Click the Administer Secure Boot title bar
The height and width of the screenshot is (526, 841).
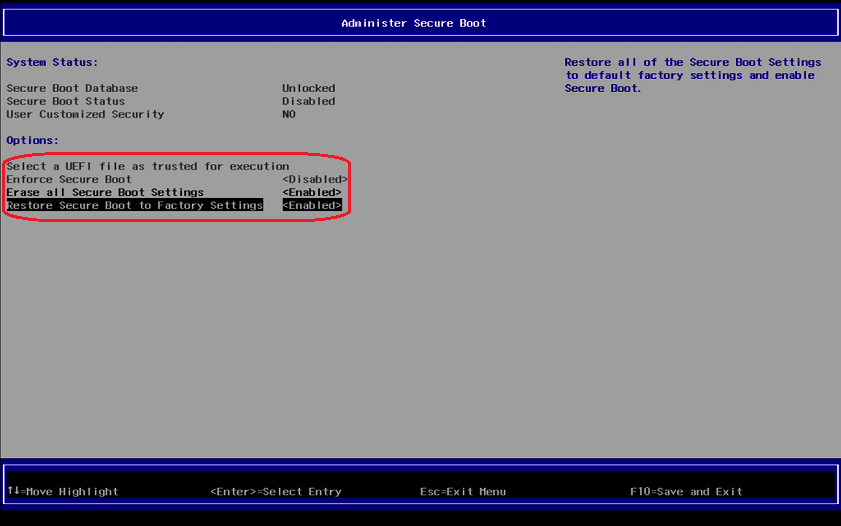pyautogui.click(x=414, y=23)
